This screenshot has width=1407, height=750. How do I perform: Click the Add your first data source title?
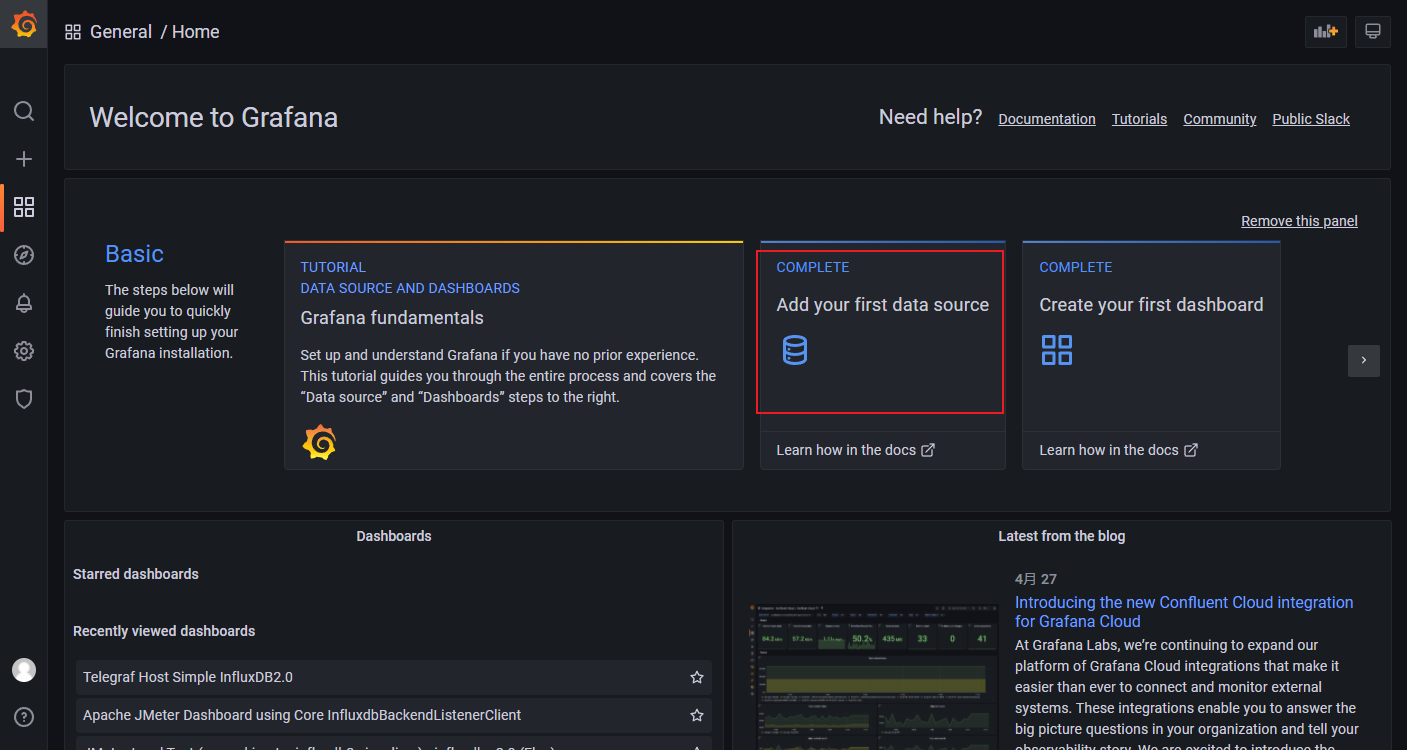tap(883, 305)
